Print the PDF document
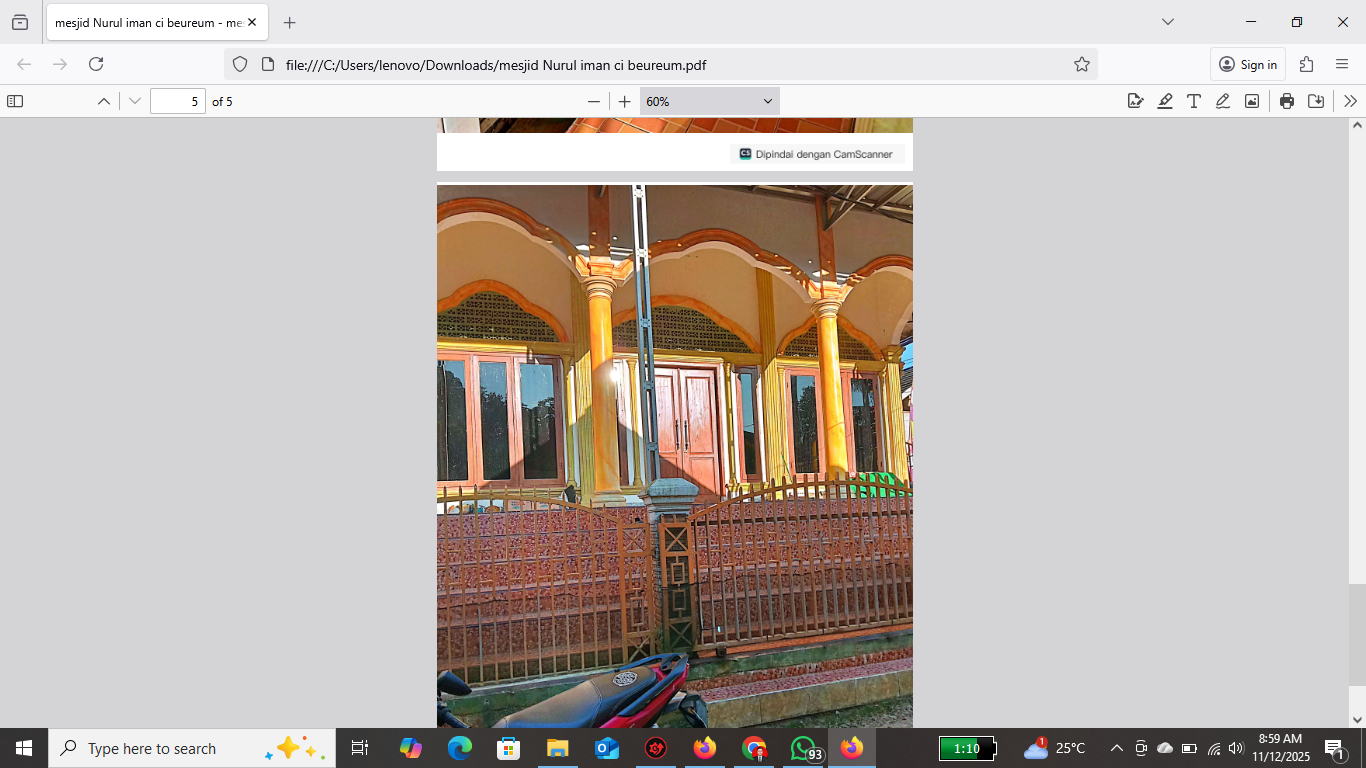 (x=1287, y=101)
